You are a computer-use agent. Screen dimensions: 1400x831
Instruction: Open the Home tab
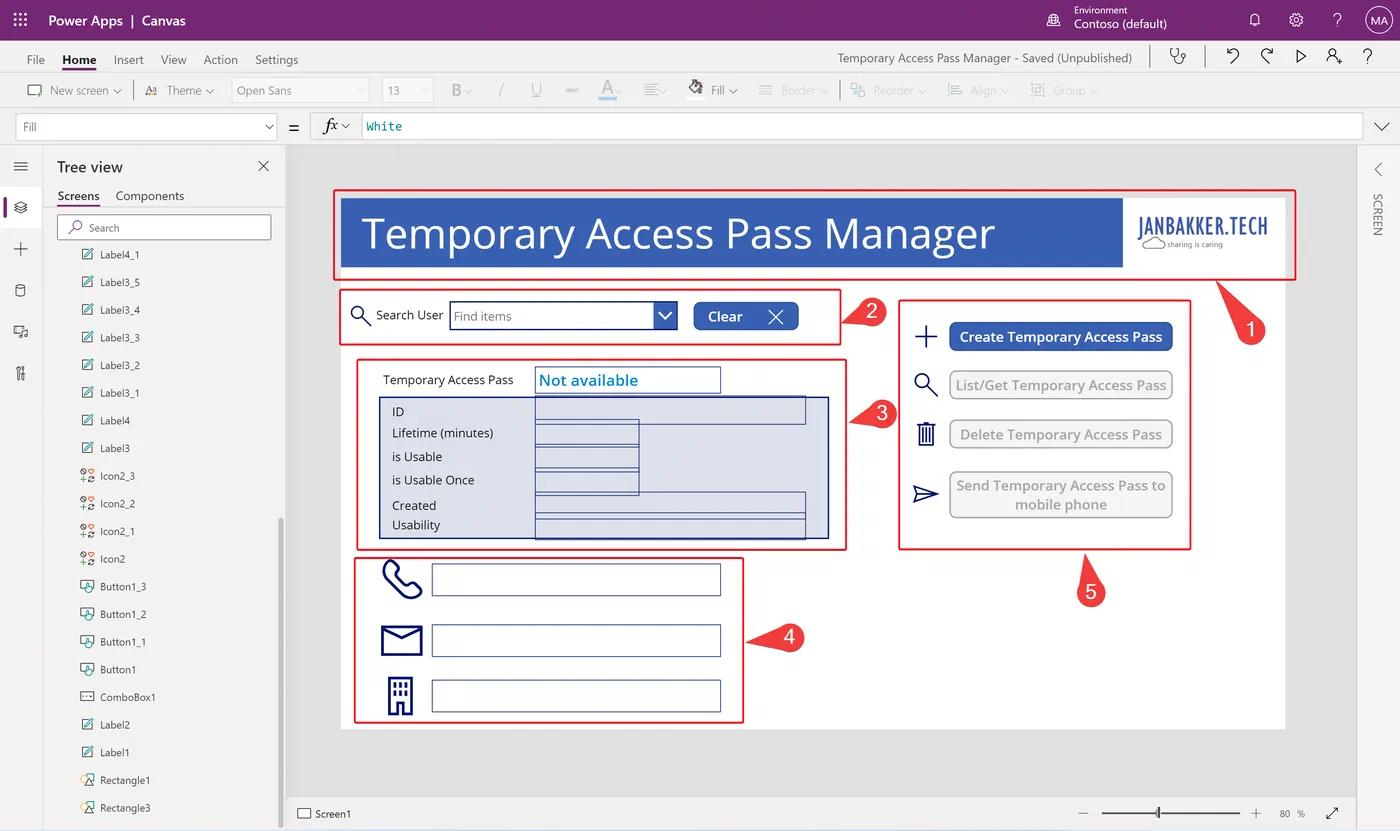tap(79, 60)
